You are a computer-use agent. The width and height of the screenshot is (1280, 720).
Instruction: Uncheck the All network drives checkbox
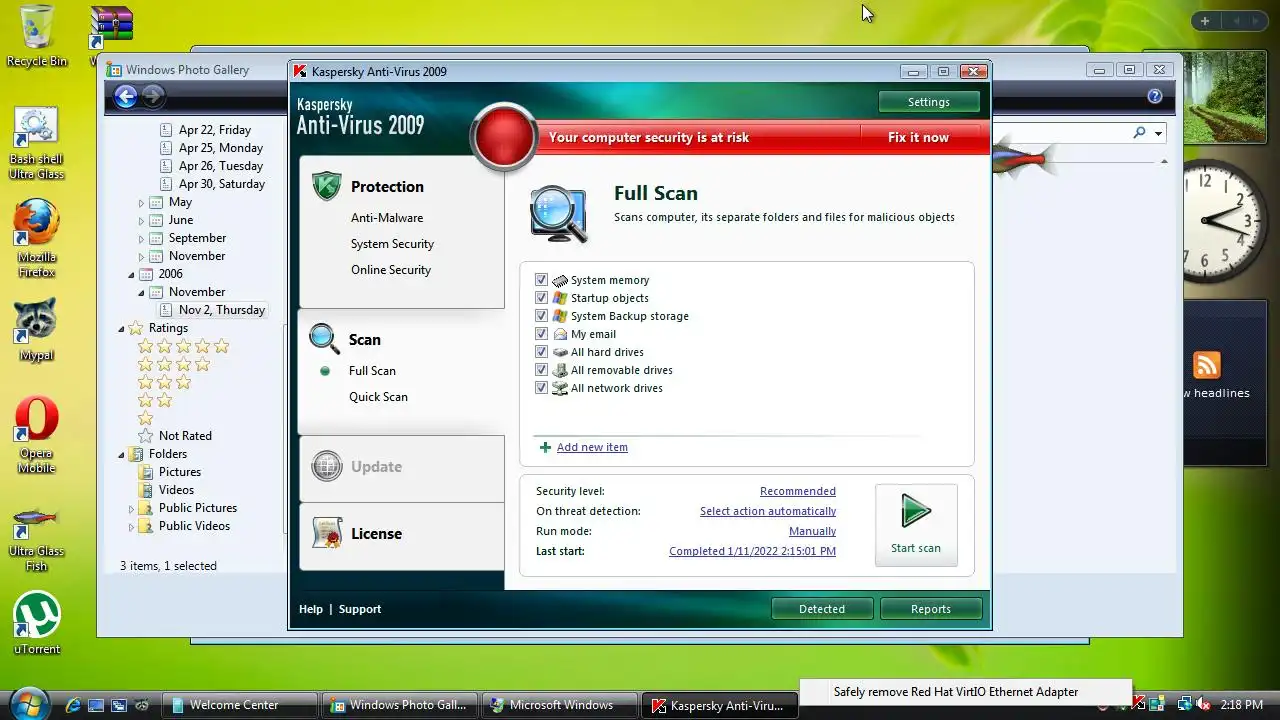tap(542, 388)
